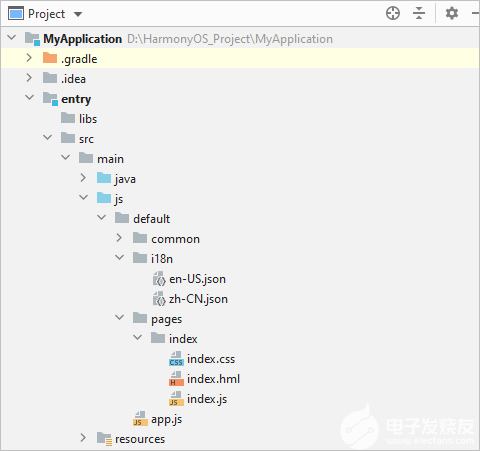Expand the java folder chevron
Screen dimensions: 480x451
pyautogui.click(x=83, y=178)
